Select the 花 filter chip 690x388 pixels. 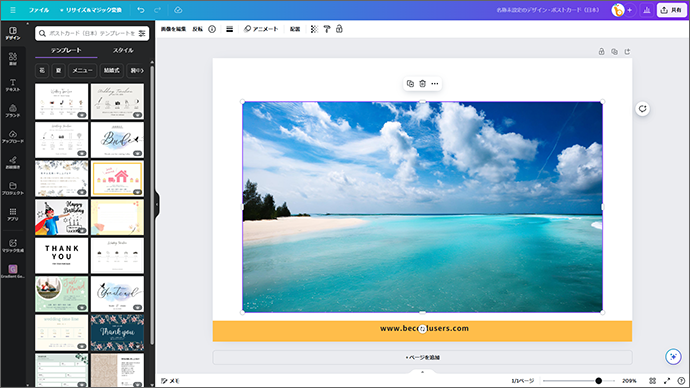tap(42, 70)
